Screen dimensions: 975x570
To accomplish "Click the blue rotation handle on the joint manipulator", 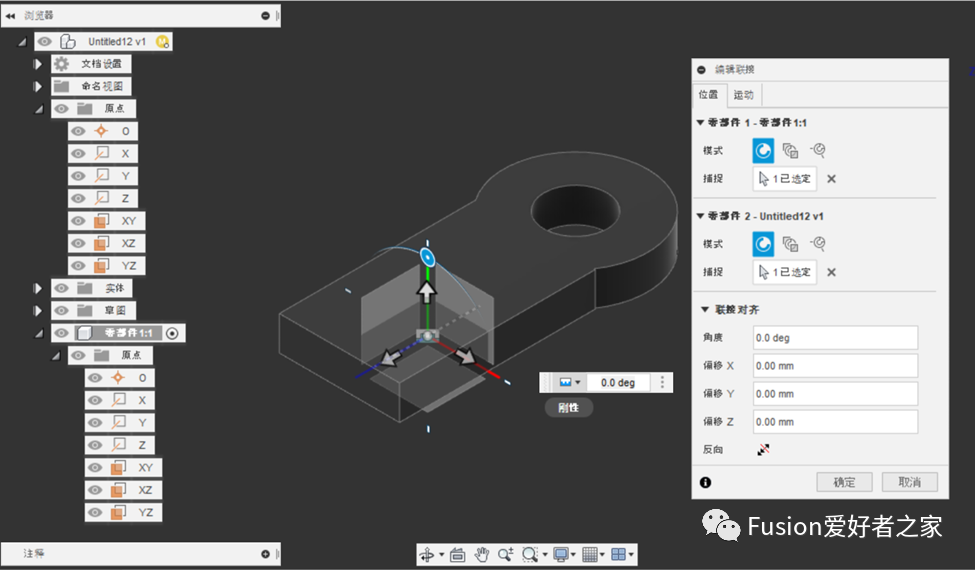I will coord(427,257).
